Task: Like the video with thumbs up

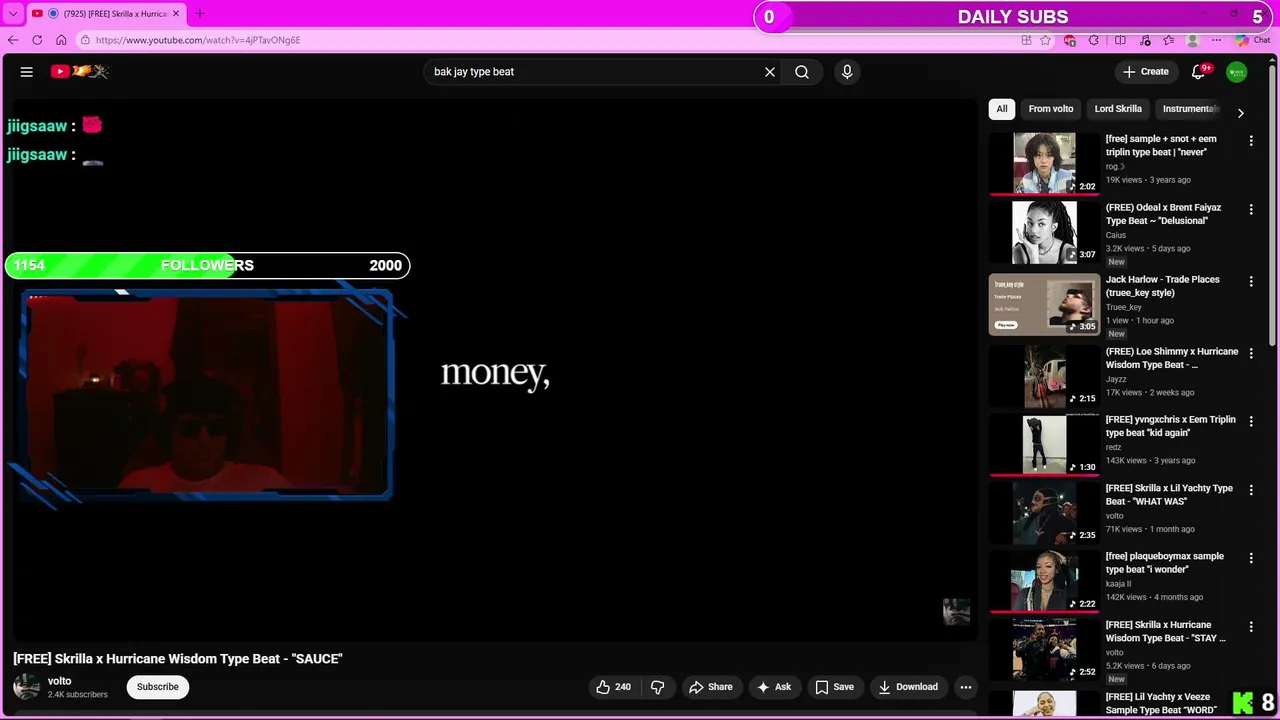Action: click(x=614, y=687)
